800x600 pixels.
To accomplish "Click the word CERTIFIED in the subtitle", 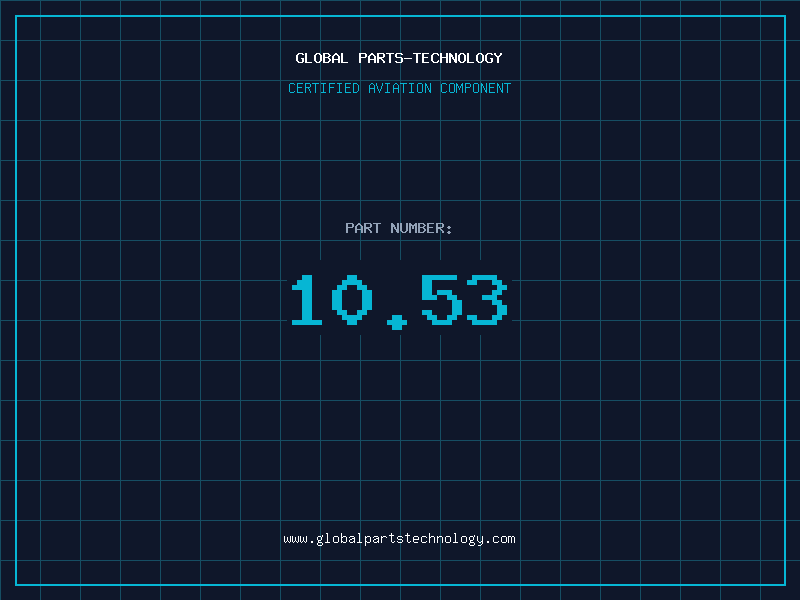I will click(x=323, y=88).
